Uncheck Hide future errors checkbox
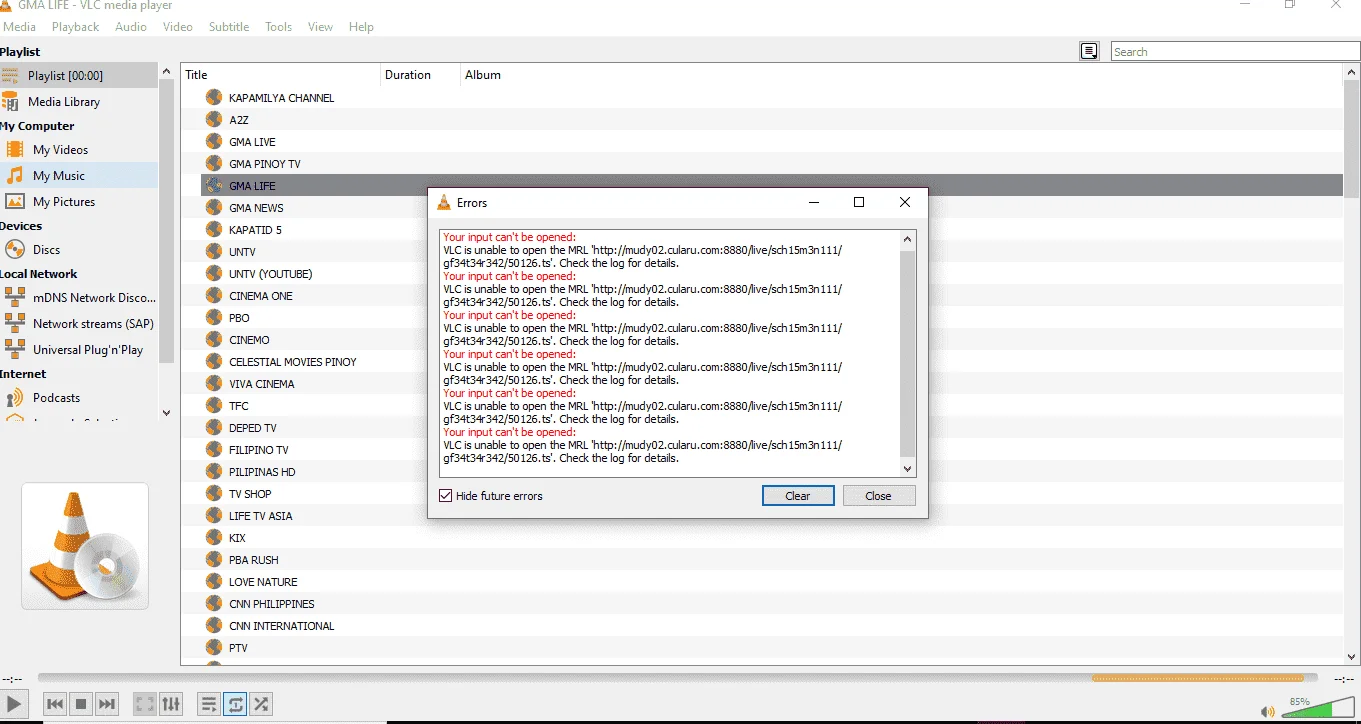 coord(446,496)
